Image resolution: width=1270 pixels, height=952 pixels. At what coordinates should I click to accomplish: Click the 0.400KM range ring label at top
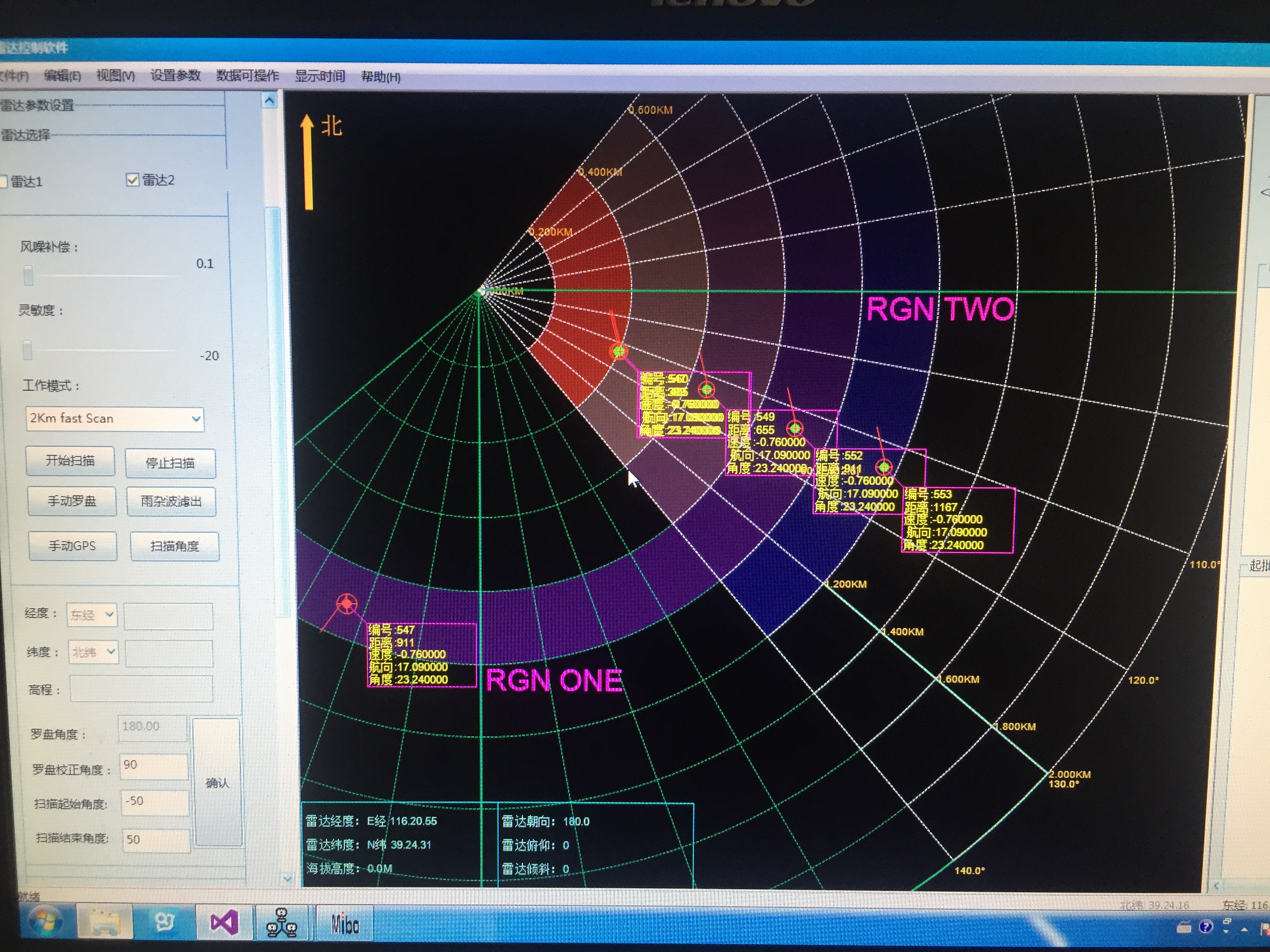600,171
